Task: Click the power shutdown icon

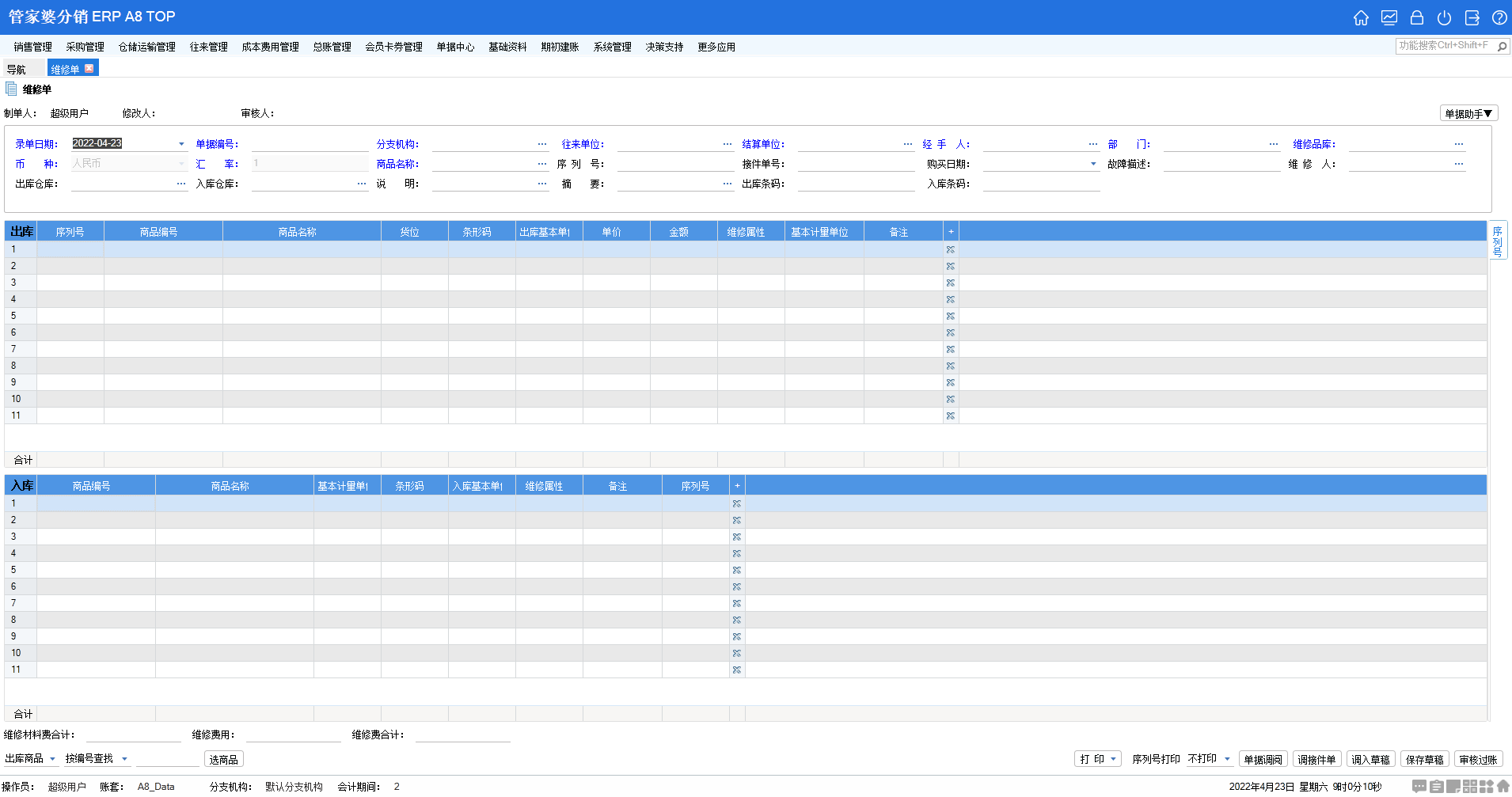Action: point(1445,17)
